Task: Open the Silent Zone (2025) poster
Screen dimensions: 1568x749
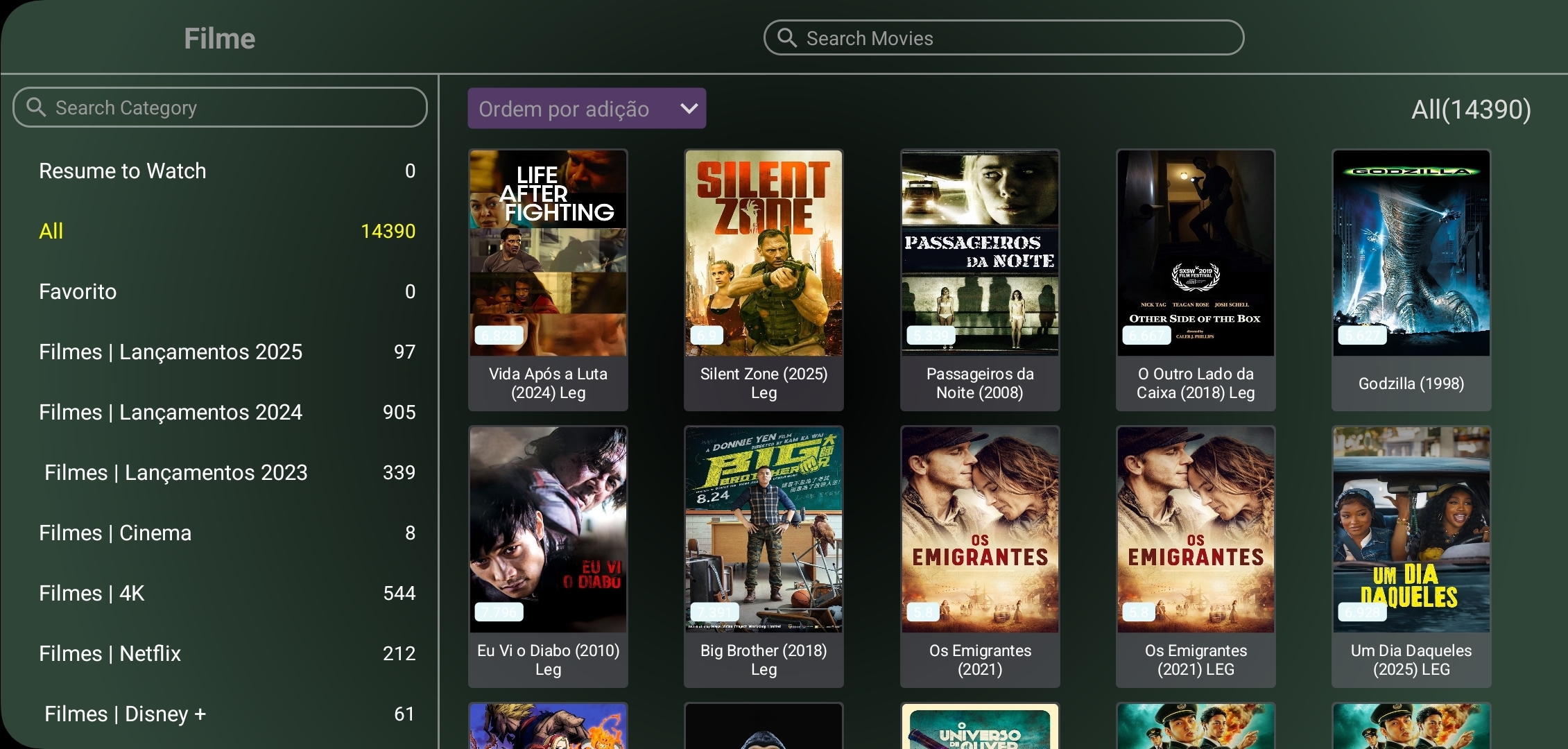Action: tap(764, 253)
